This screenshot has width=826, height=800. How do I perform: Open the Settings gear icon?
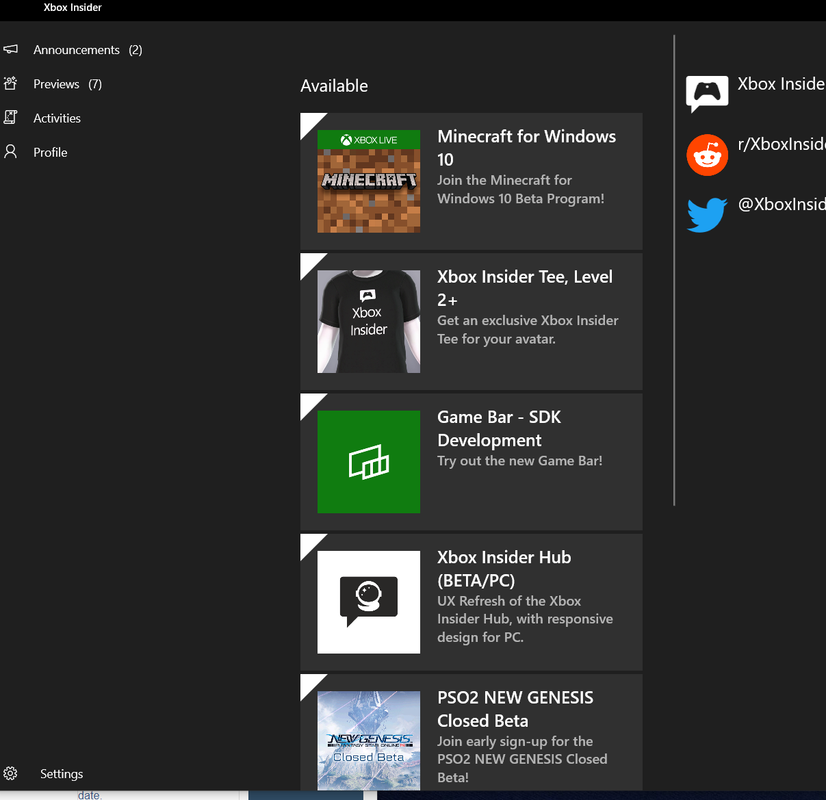(11, 773)
